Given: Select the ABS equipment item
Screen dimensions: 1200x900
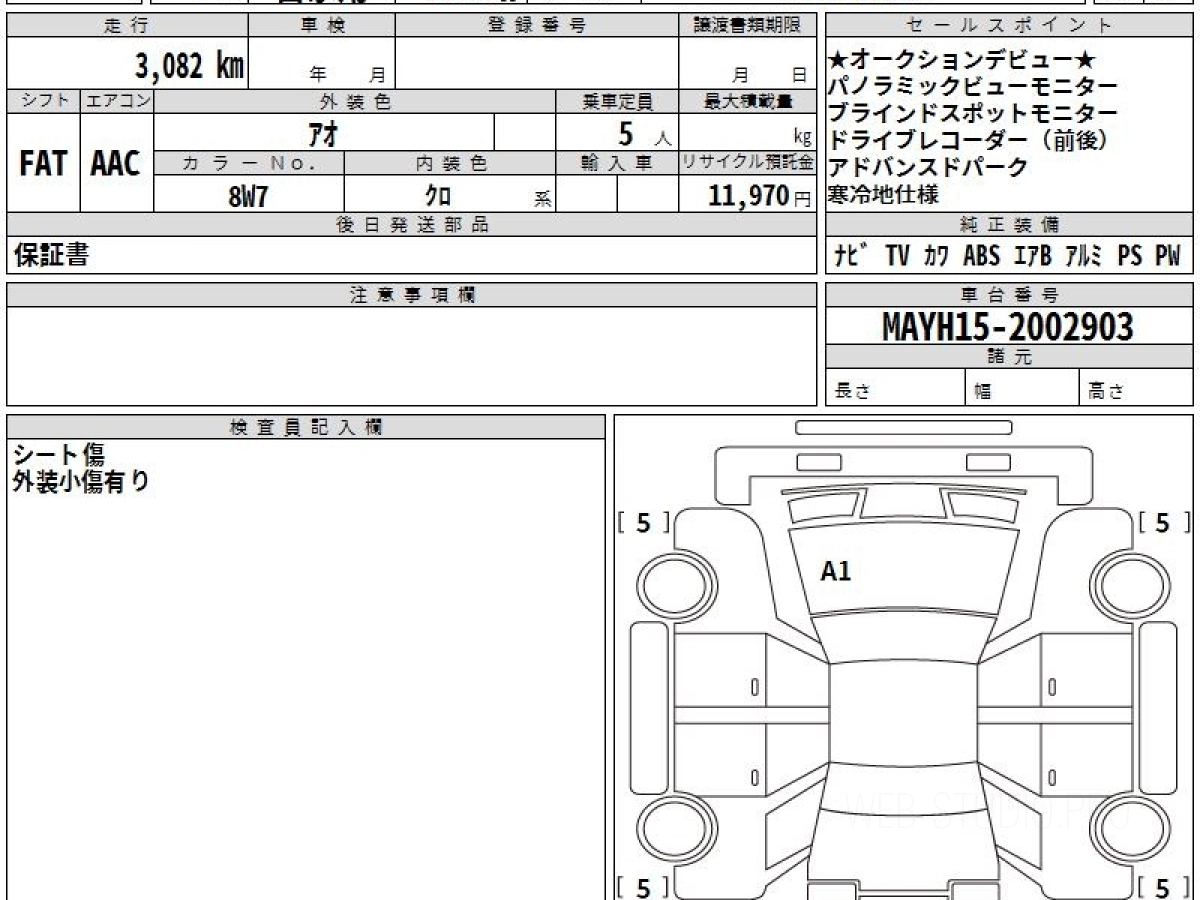Looking at the screenshot, I should [x=982, y=256].
